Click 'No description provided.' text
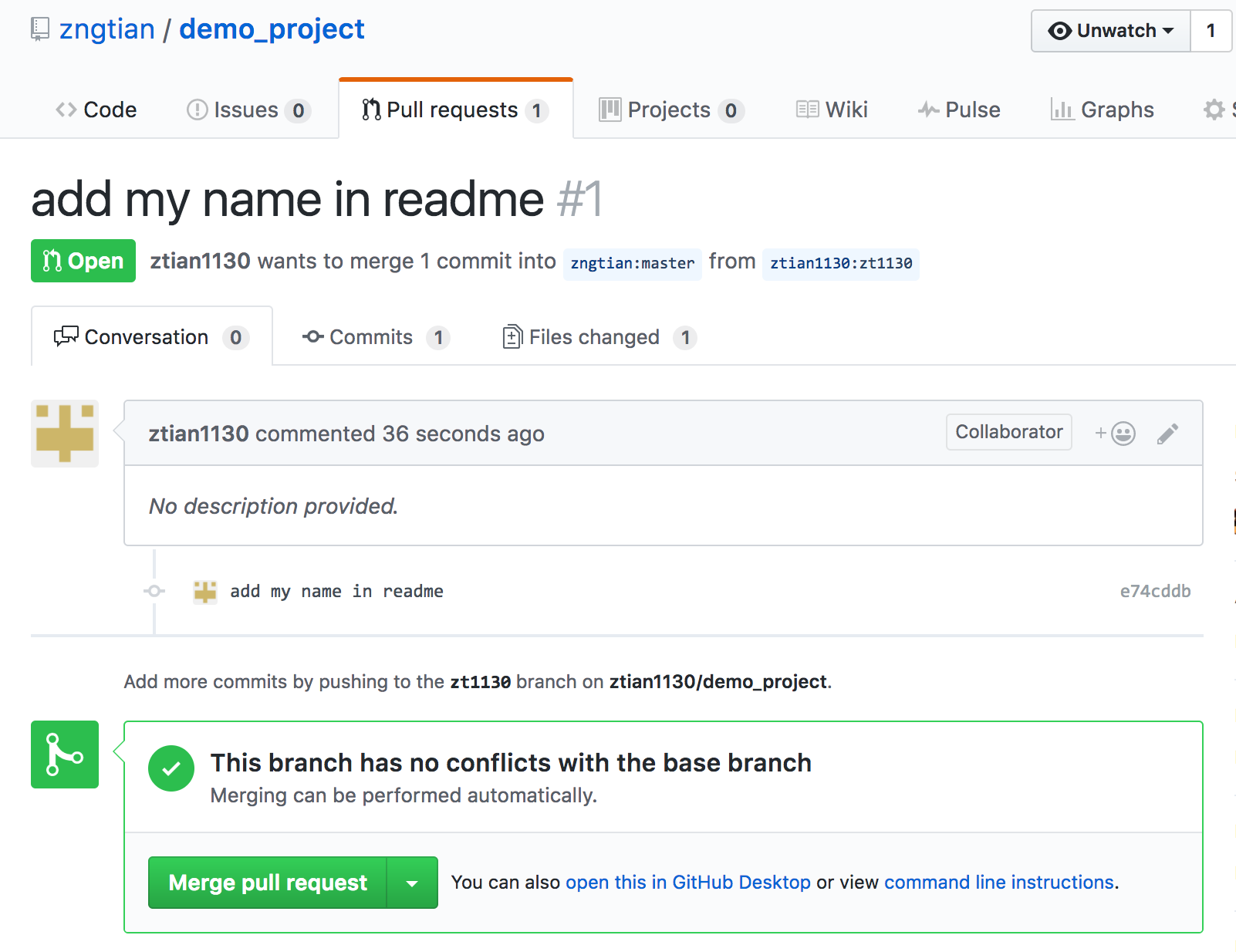This screenshot has width=1236, height=952. tap(274, 506)
